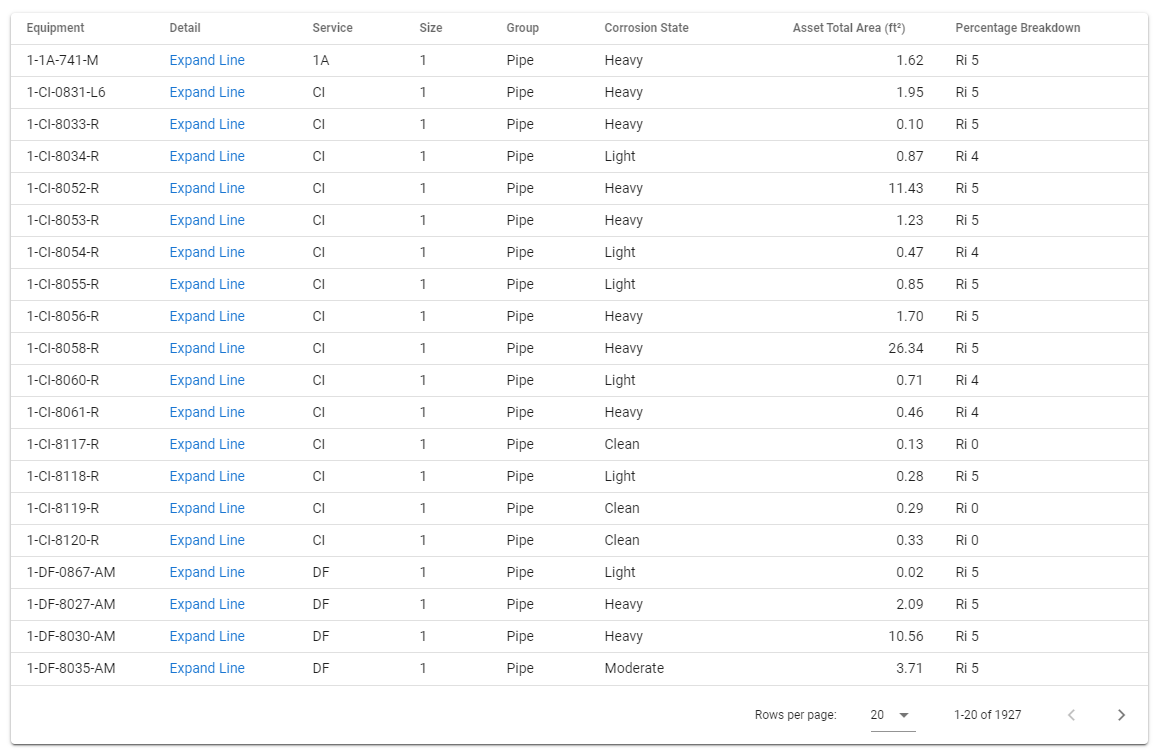Screen dimensions: 1155x752
Task: Expand Line for equipment 1-CI-8117-R
Action: [207, 444]
